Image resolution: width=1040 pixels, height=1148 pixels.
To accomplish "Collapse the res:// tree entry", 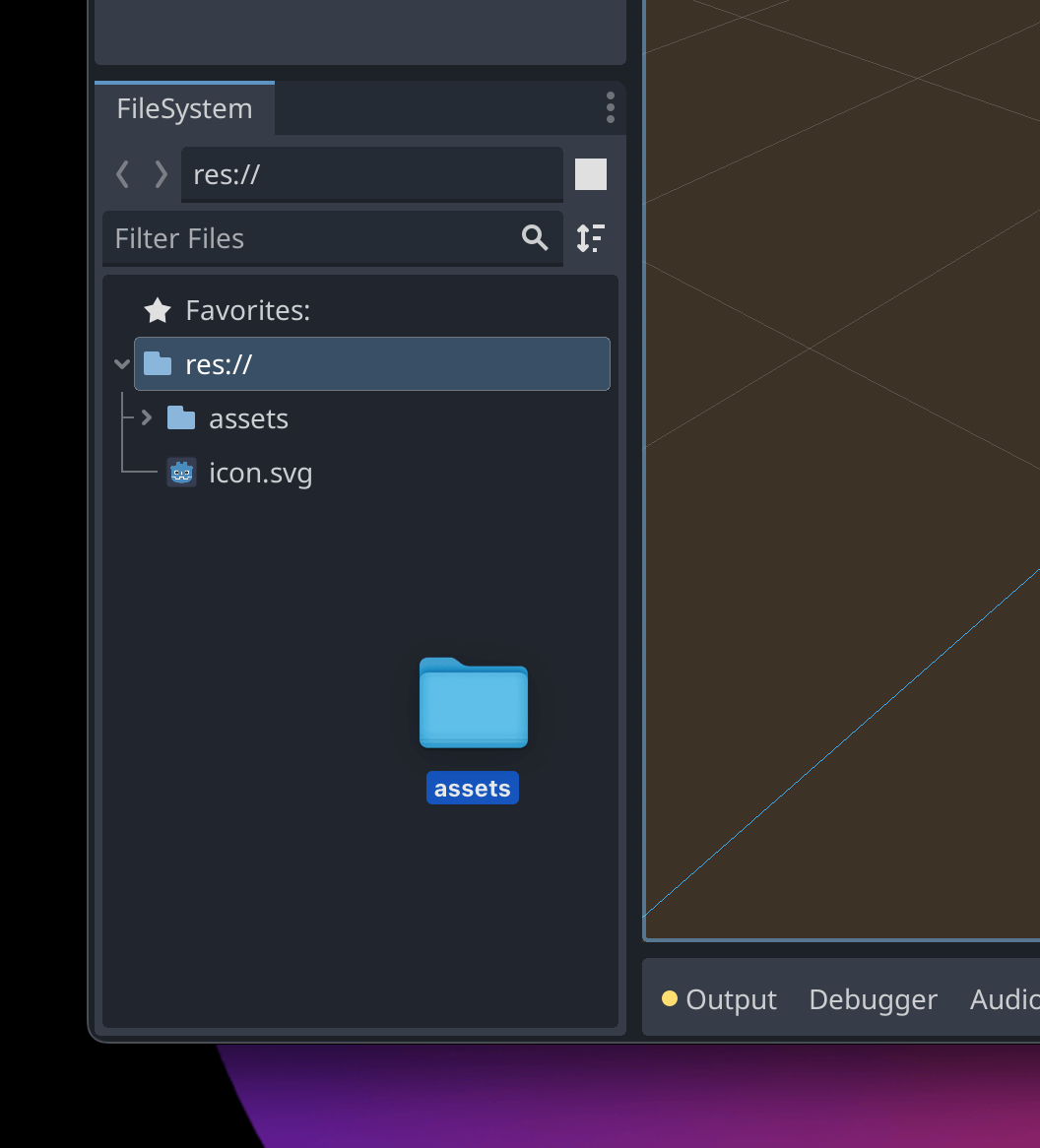I will point(121,363).
